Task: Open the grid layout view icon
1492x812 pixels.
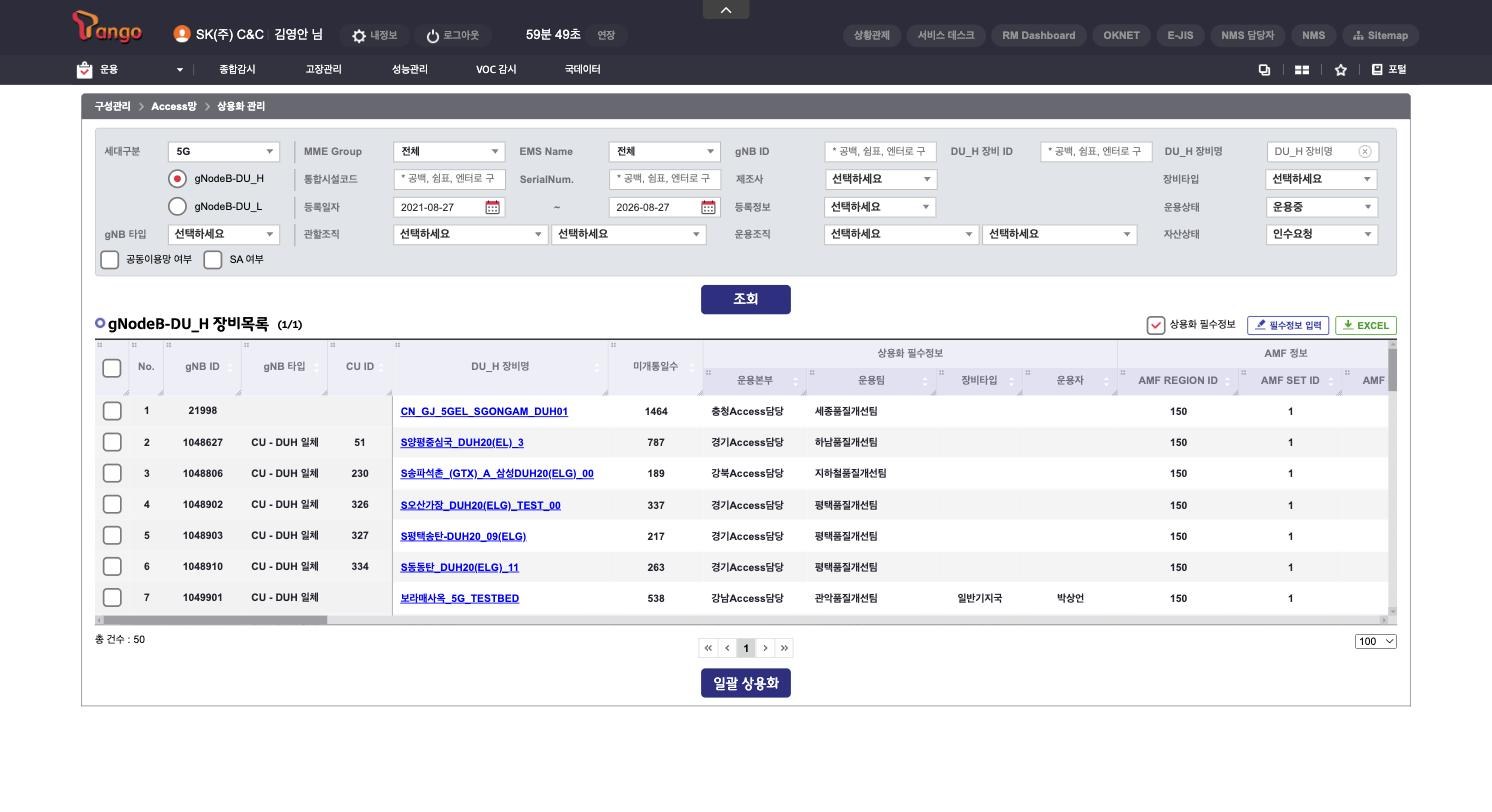Action: (1302, 70)
